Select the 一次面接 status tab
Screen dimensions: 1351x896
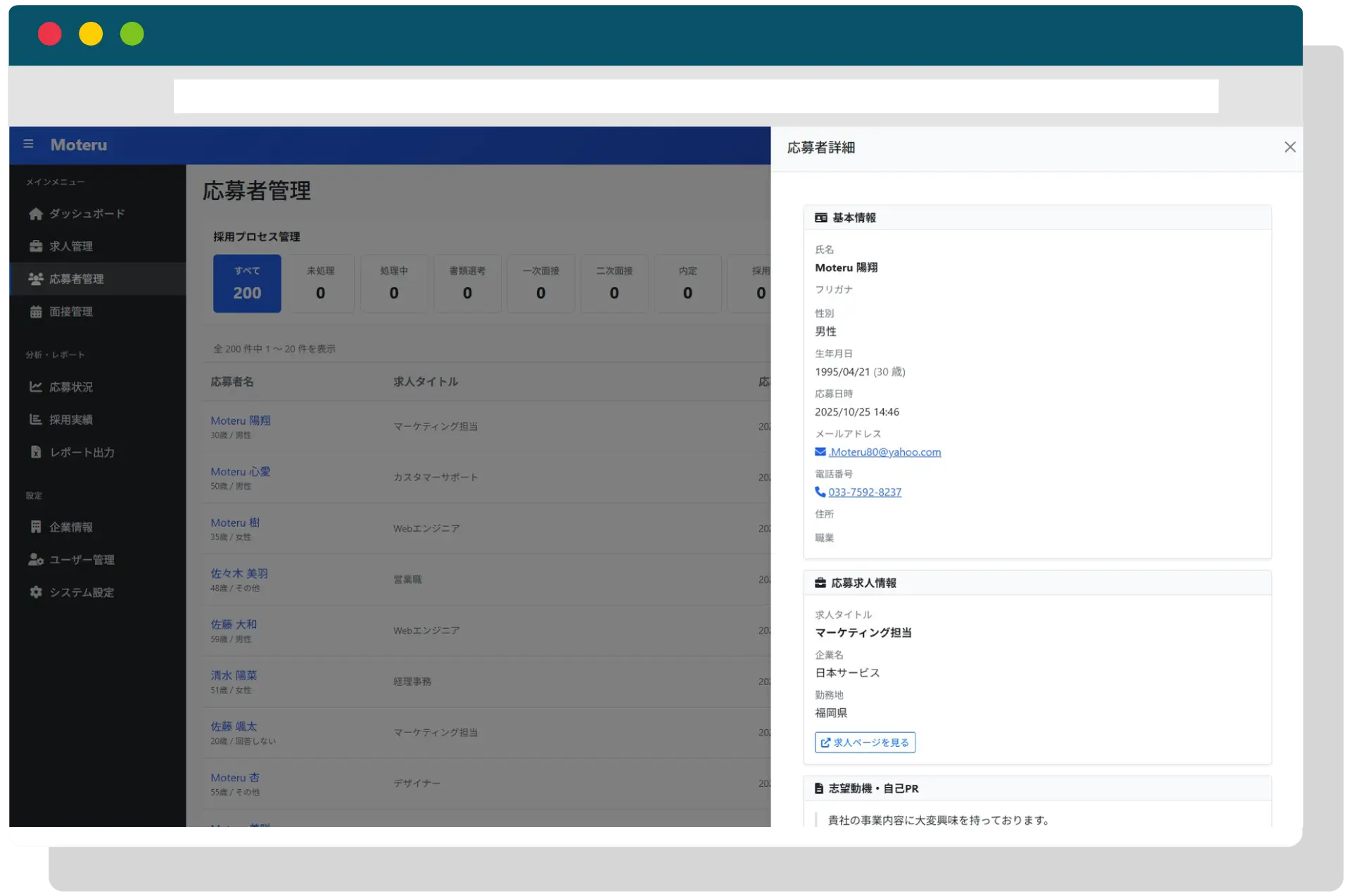click(540, 283)
